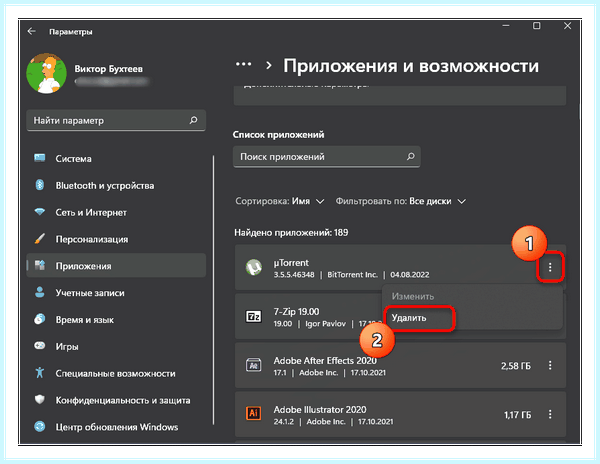Select the Приложения section
Screen dimensions: 600x464
pos(116,265)
